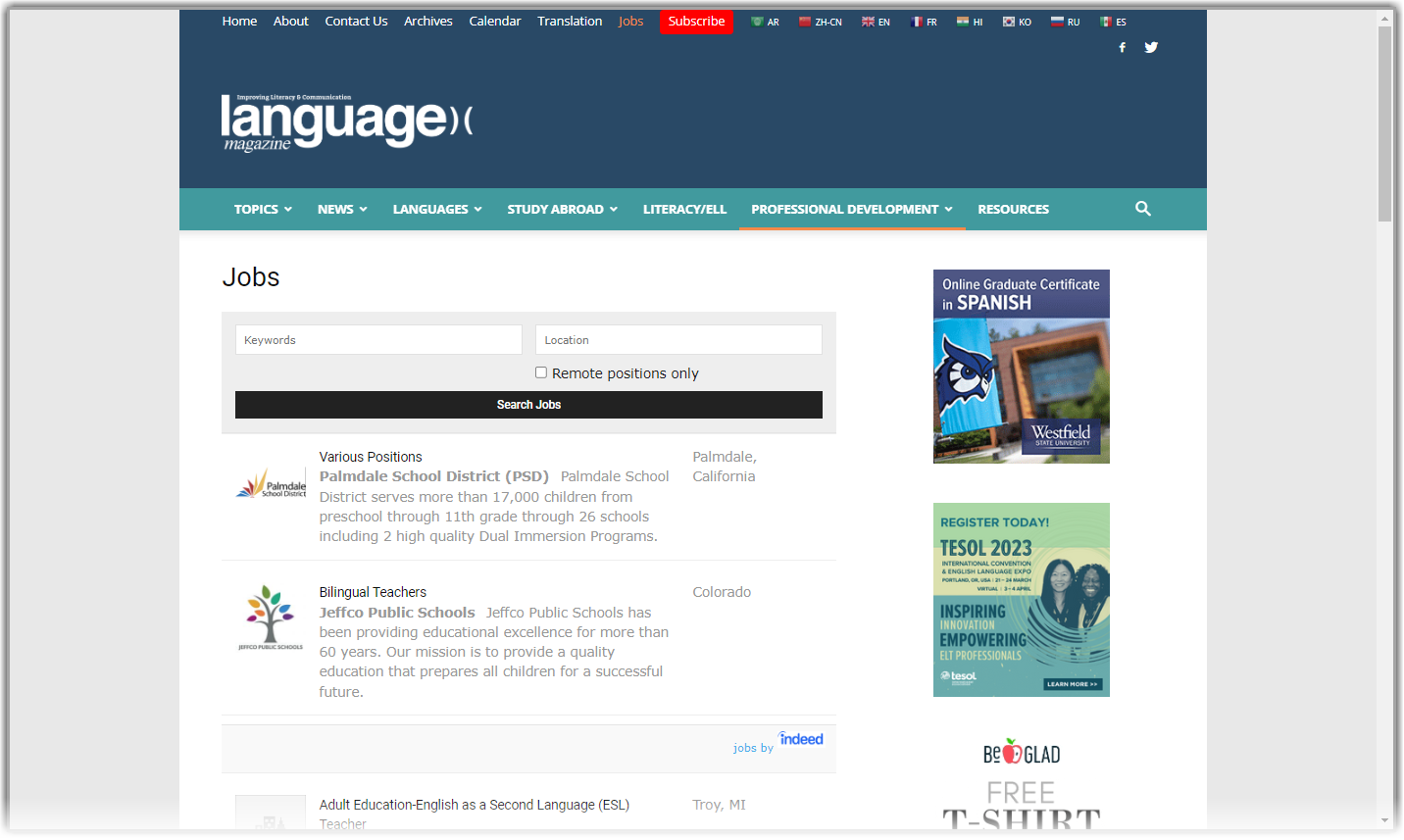Click the search magnifier icon
This screenshot has height=840, width=1404.
[1143, 209]
